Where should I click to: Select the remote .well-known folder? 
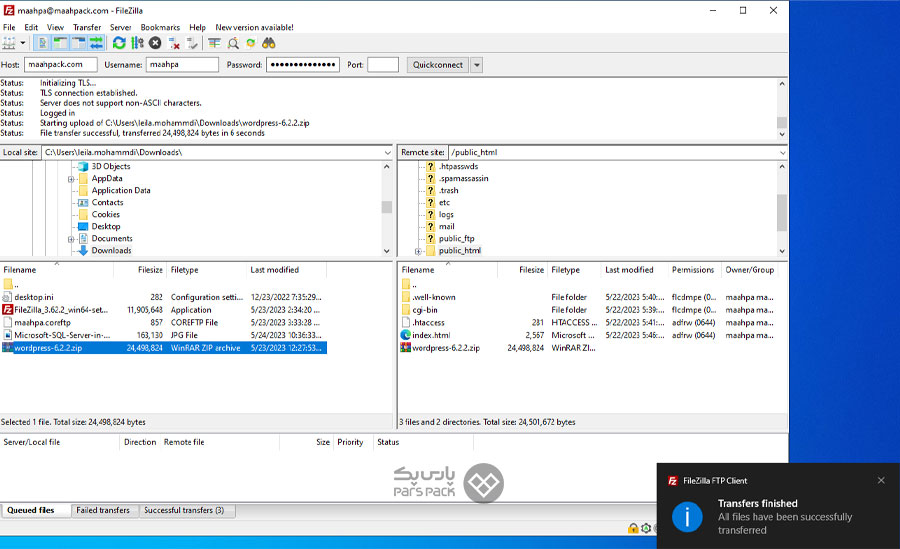(x=434, y=297)
